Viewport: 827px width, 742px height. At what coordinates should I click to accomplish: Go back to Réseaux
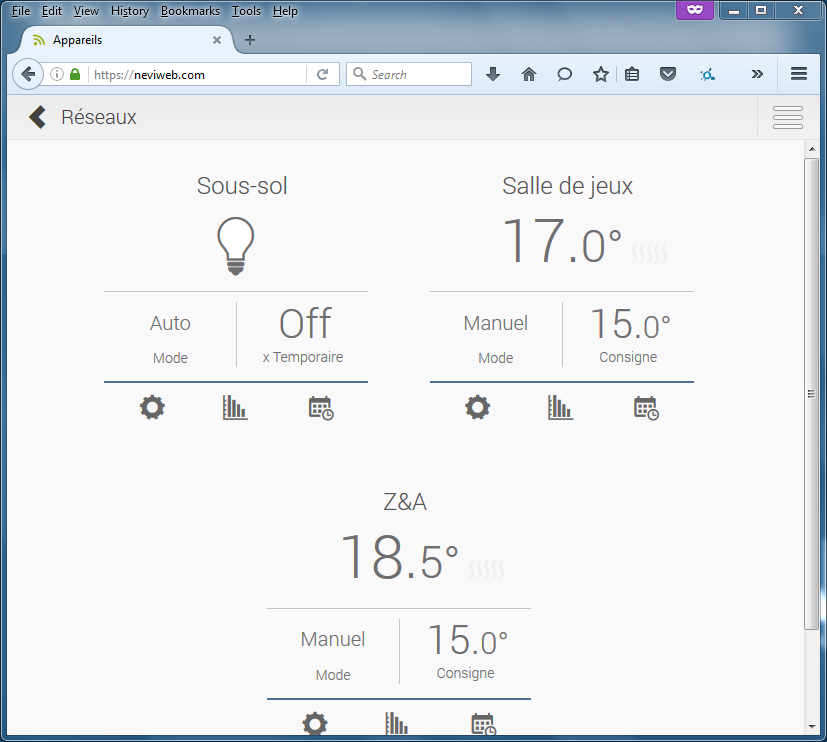[x=38, y=117]
